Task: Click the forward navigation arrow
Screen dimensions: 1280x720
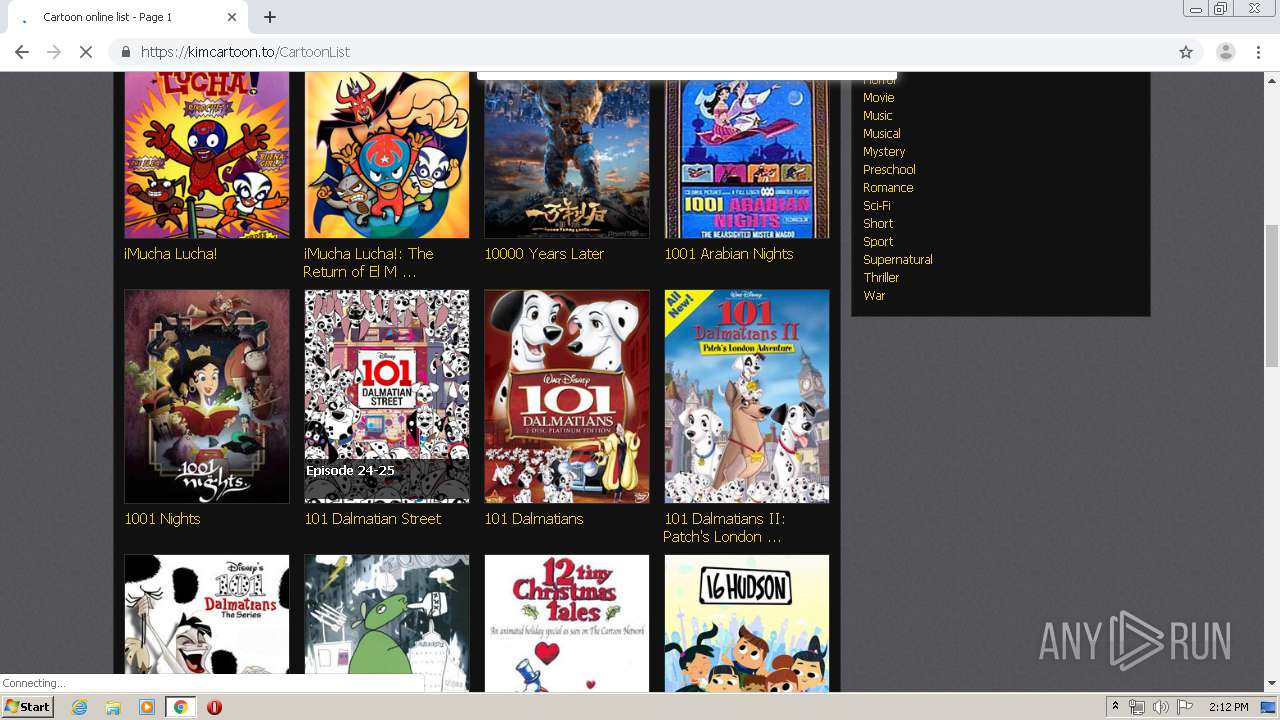Action: (54, 52)
